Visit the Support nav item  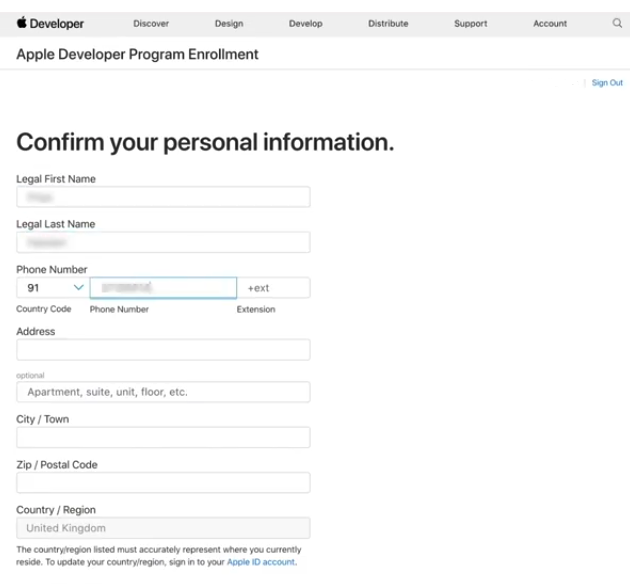click(x=470, y=24)
